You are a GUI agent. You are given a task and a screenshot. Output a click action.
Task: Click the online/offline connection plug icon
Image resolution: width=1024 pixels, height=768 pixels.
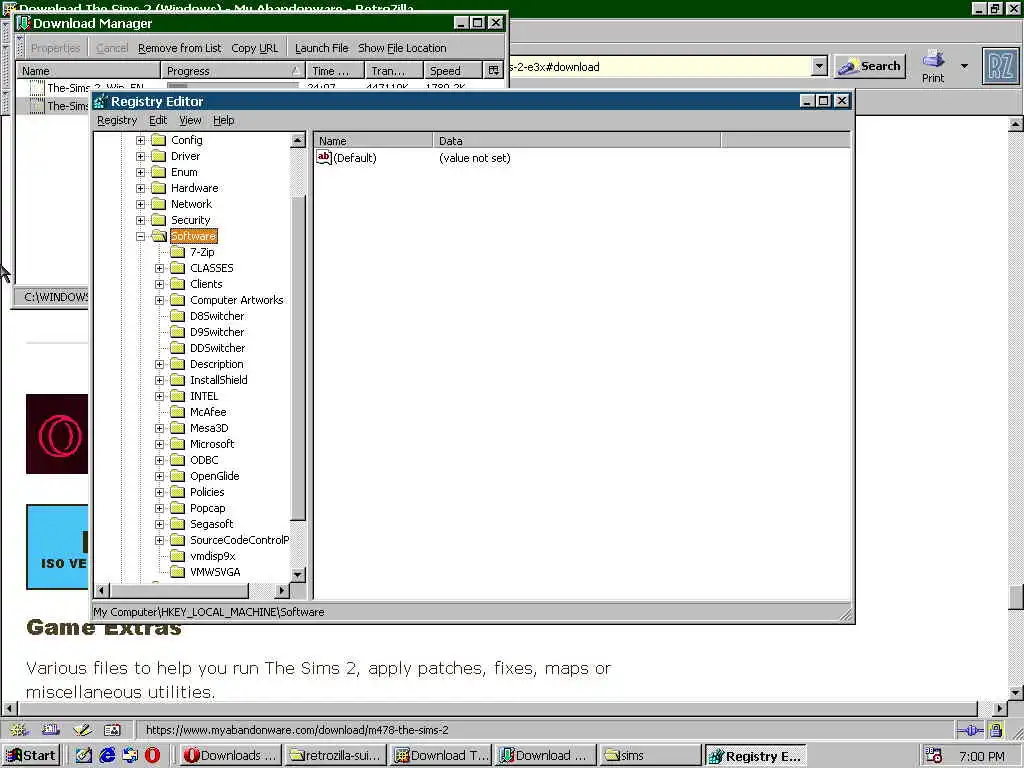(970, 730)
